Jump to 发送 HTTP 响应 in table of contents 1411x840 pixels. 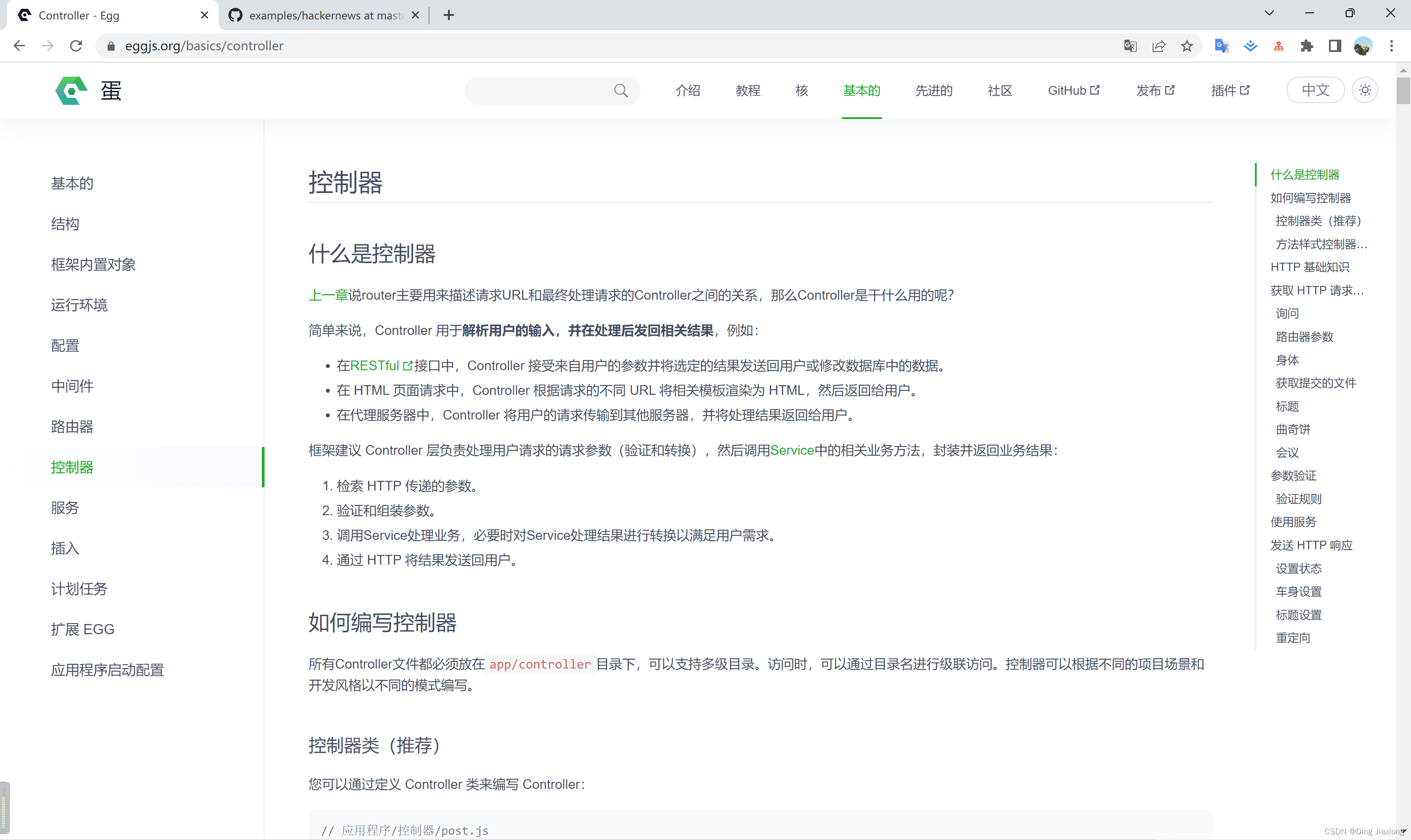click(x=1311, y=545)
